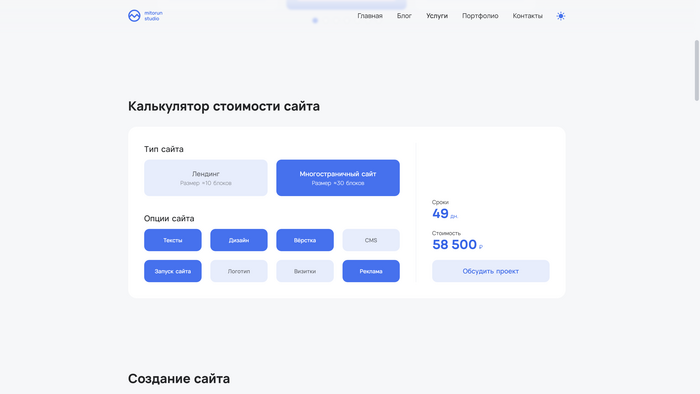Screen dimensions: 700x394
Task: Go to the Блог page
Action: 404,16
